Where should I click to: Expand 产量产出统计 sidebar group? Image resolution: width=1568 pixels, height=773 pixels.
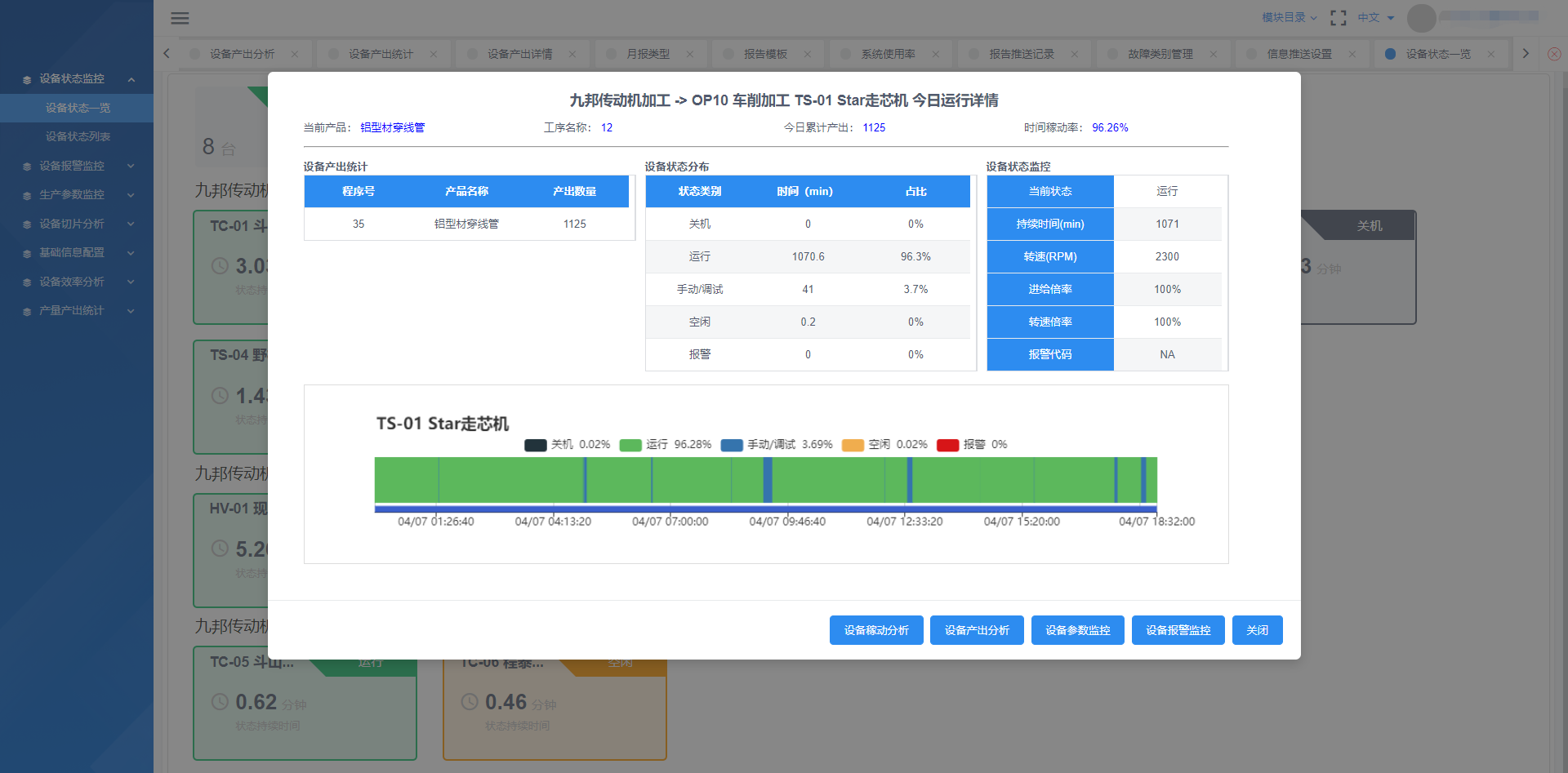pos(77,310)
